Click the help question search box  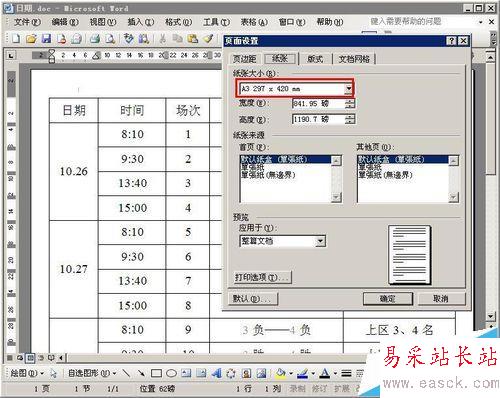point(422,22)
